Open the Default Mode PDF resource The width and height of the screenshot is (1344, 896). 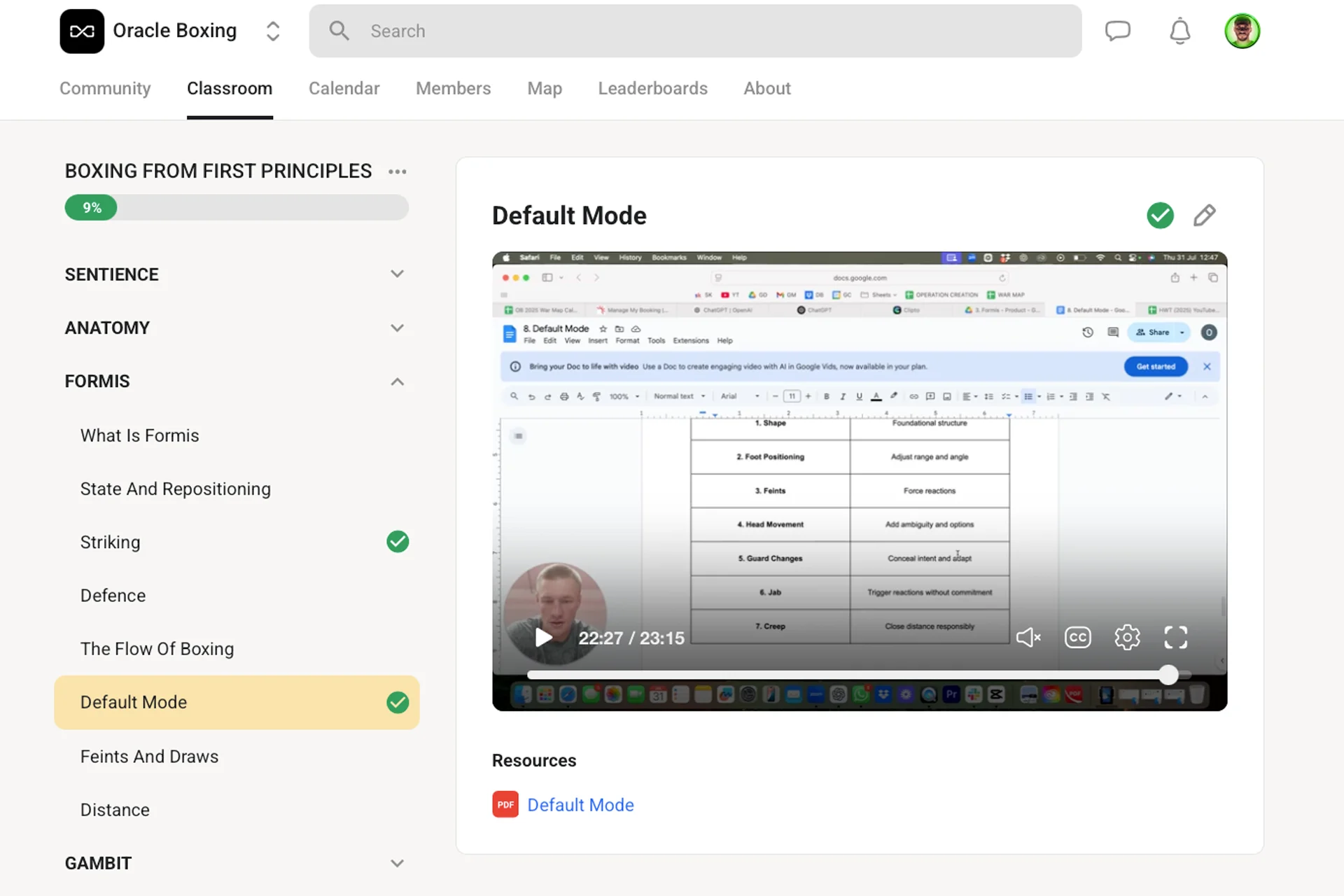[580, 805]
